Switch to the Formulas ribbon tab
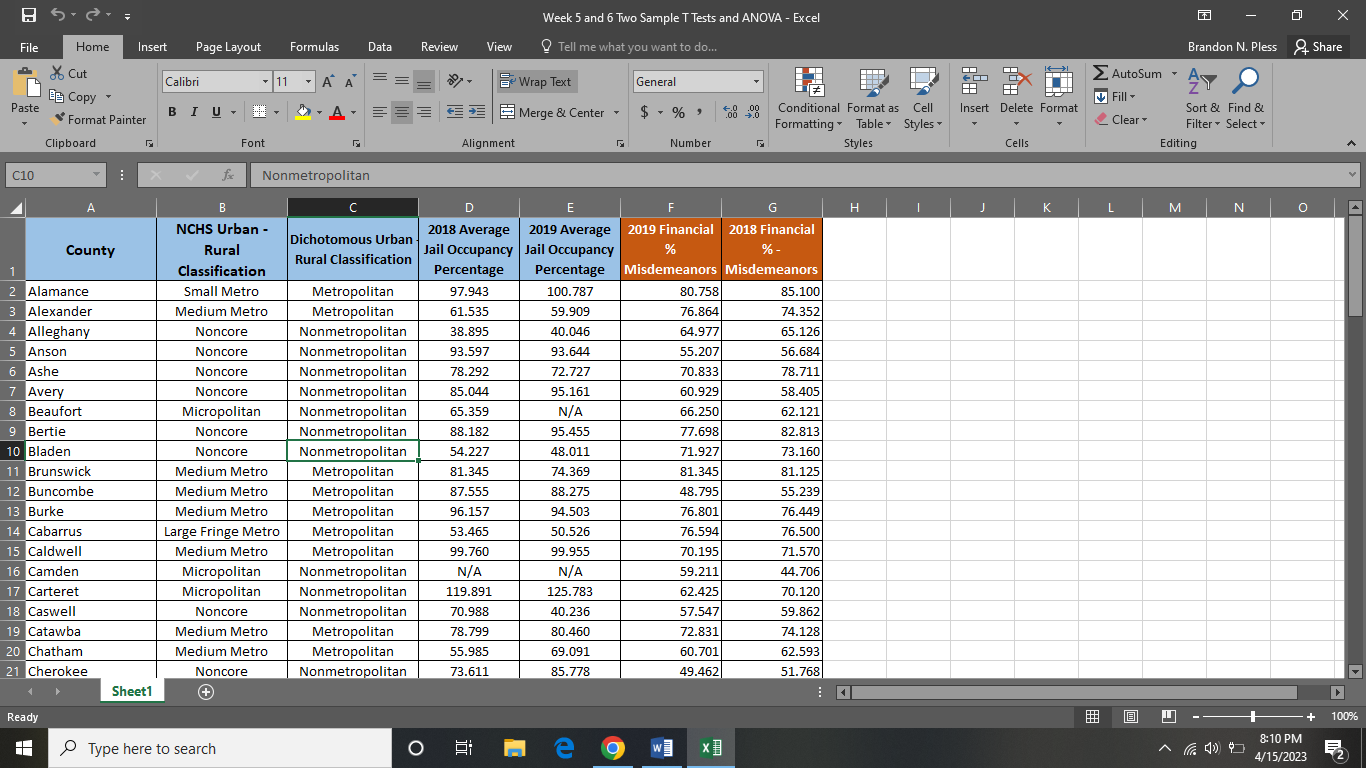Viewport: 1366px width, 768px height. pyautogui.click(x=314, y=46)
